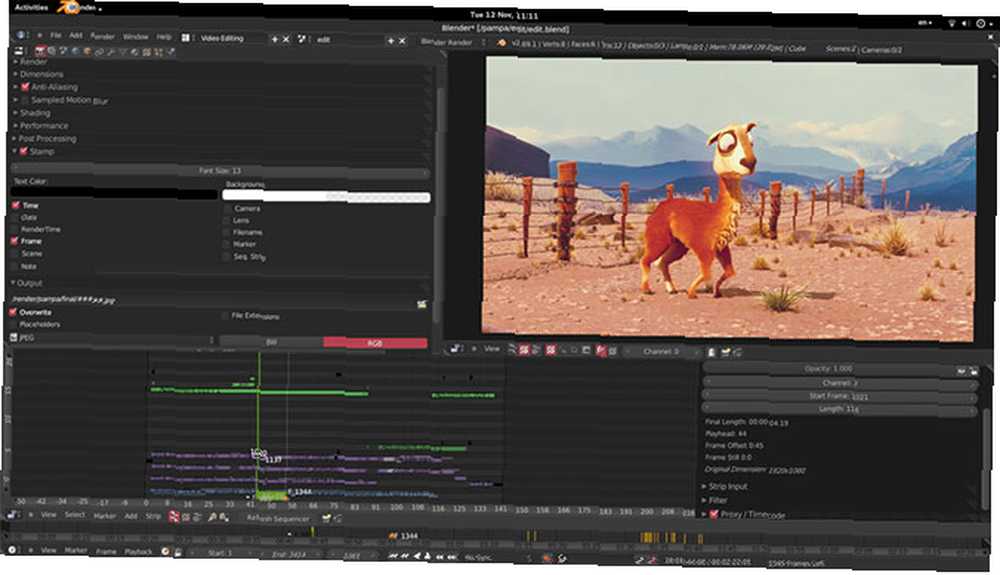Play the animation in reverse
The height and width of the screenshot is (575, 1000).
417,557
